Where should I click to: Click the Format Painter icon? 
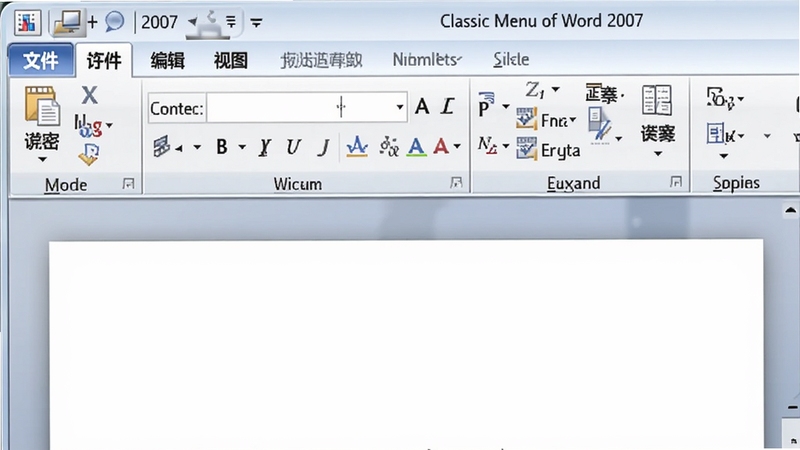coord(89,154)
